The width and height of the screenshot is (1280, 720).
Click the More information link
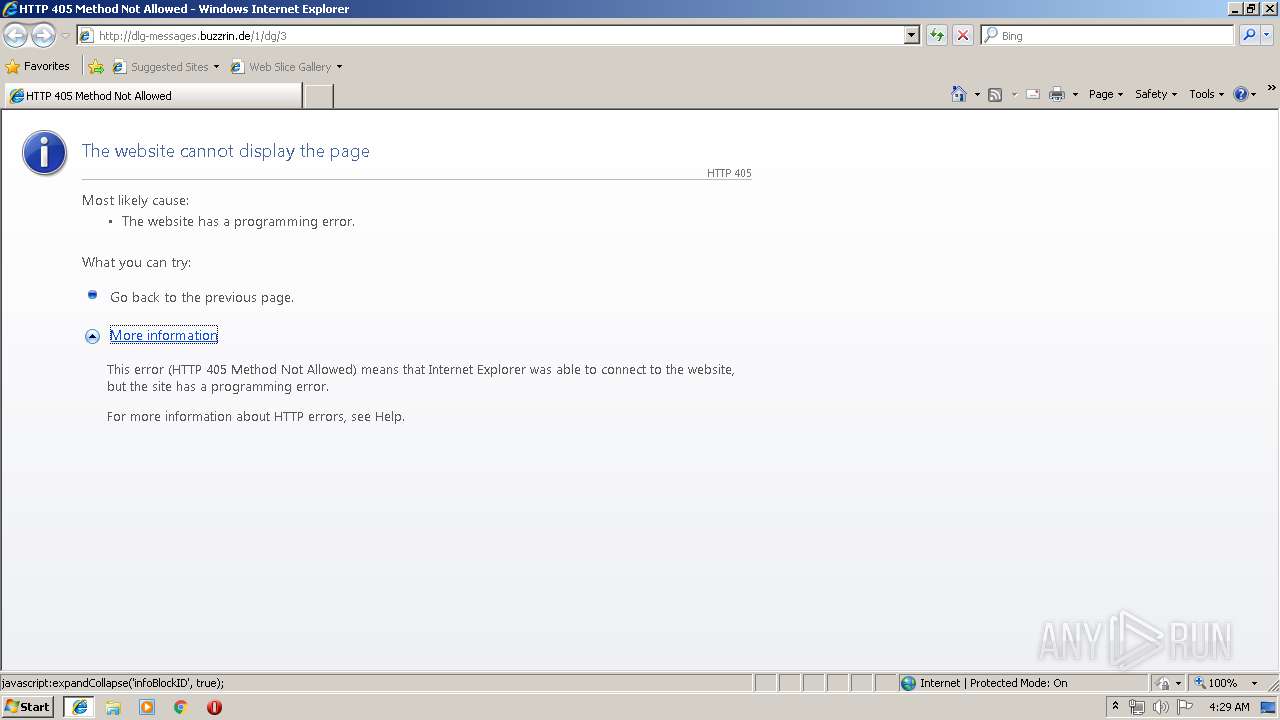point(164,335)
